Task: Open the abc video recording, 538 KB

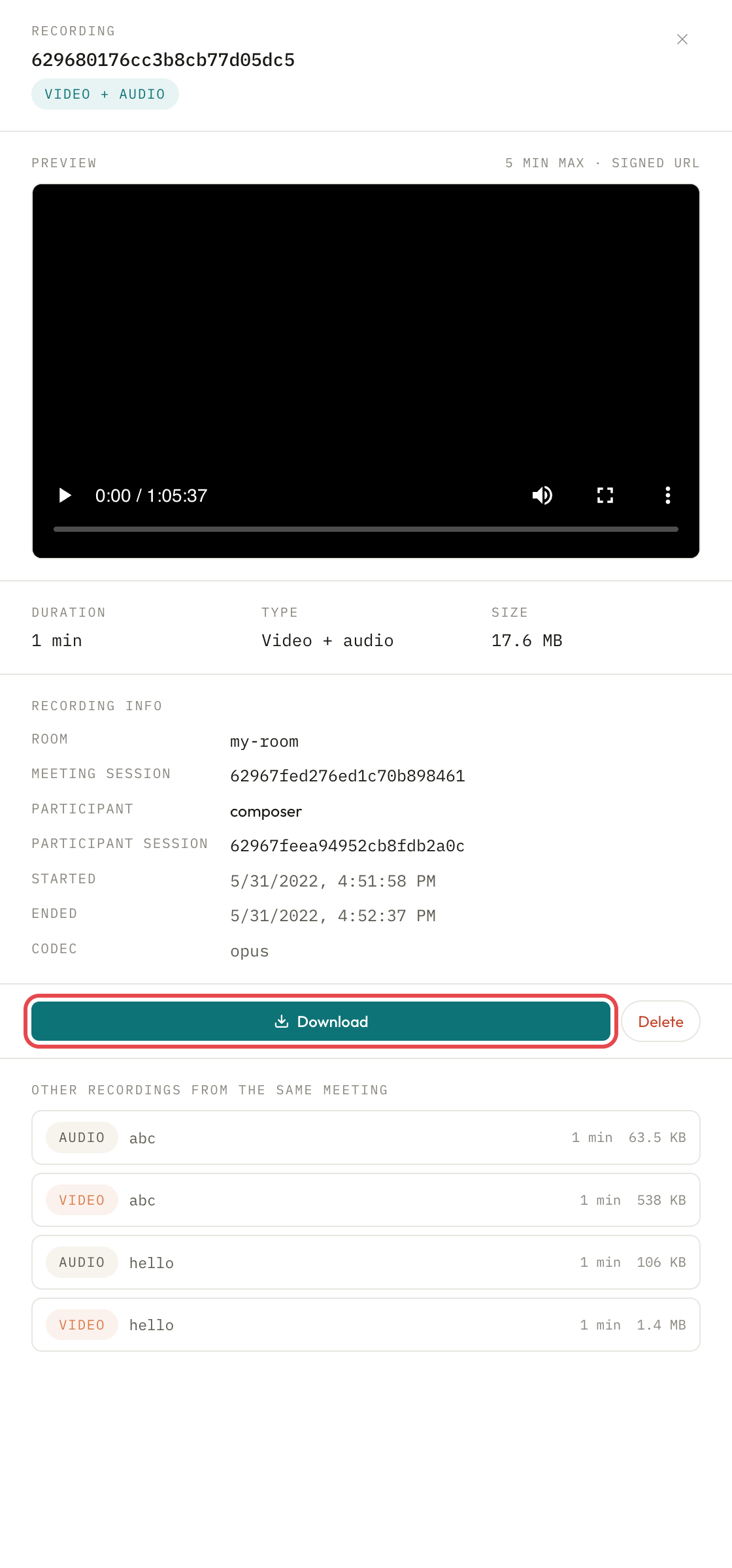Action: [366, 1200]
